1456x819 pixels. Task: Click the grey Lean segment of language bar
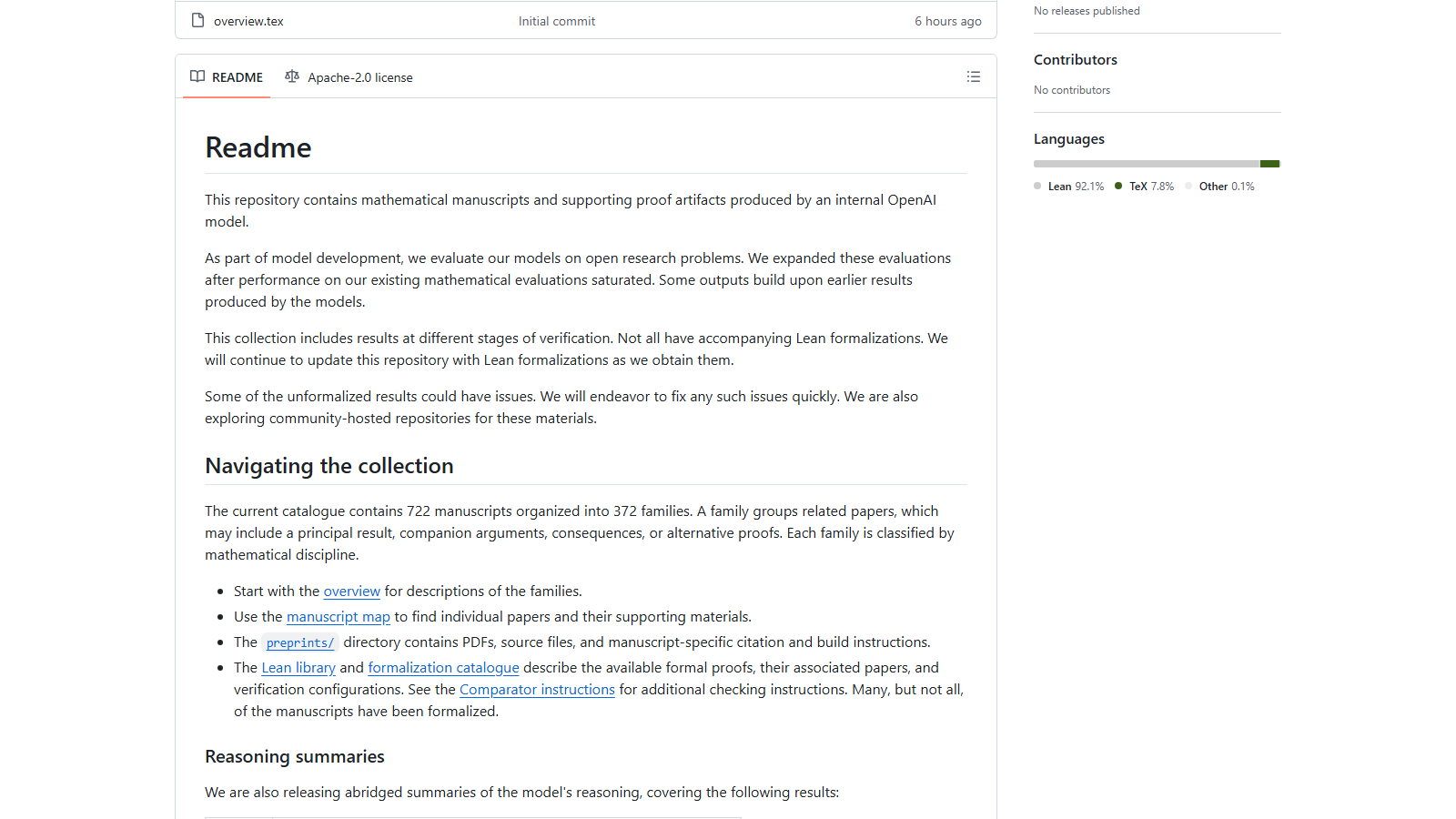click(1147, 164)
